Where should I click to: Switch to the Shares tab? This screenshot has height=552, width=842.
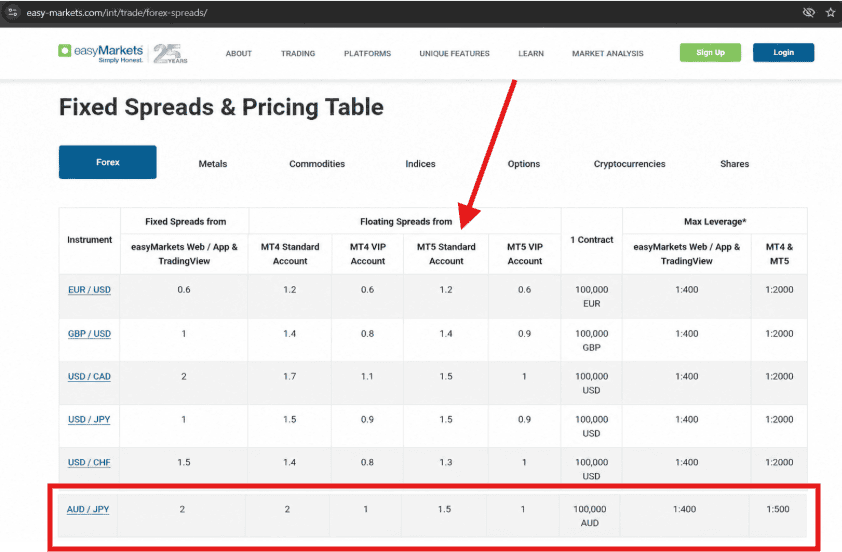734,164
